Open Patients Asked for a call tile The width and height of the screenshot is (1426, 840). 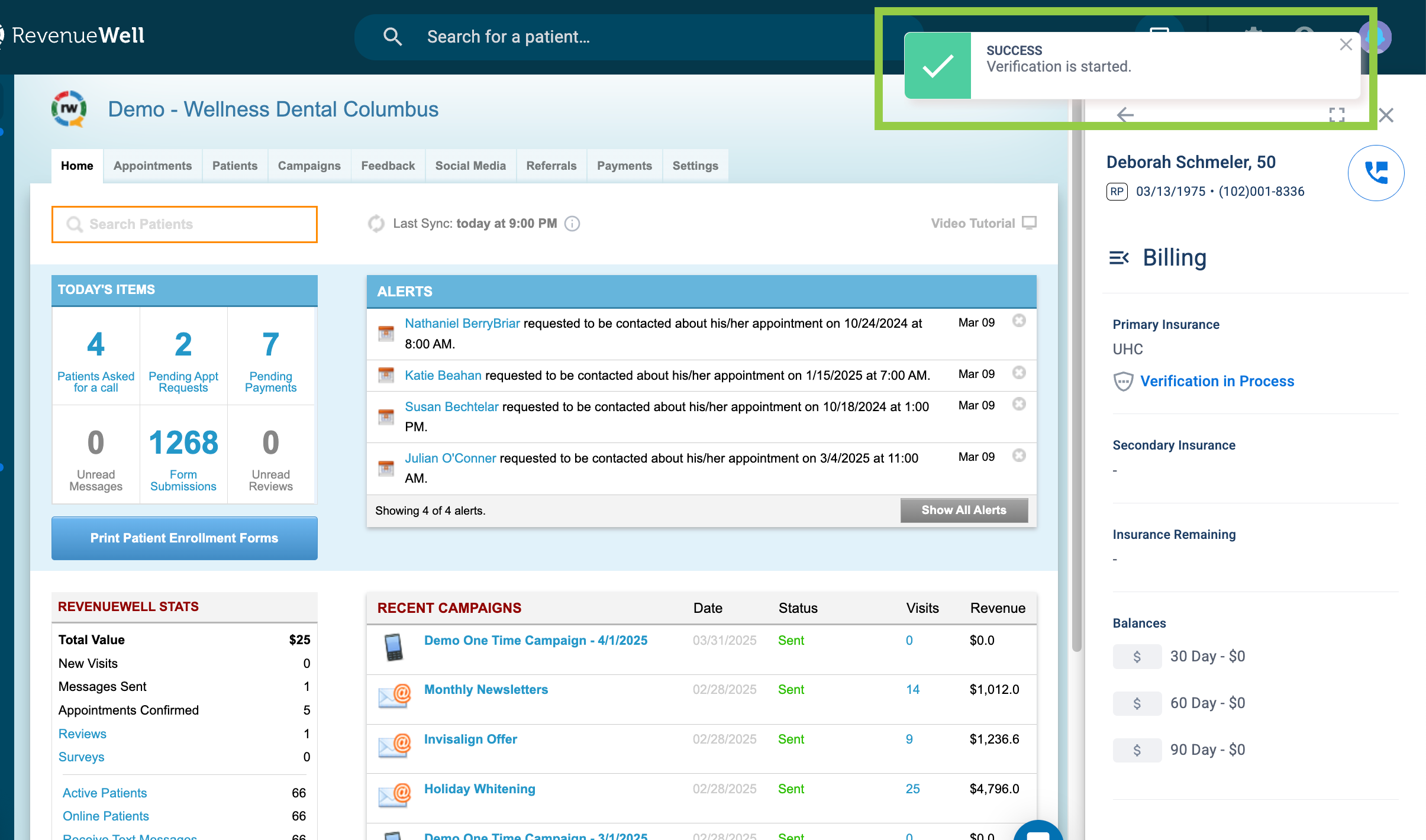pos(96,357)
